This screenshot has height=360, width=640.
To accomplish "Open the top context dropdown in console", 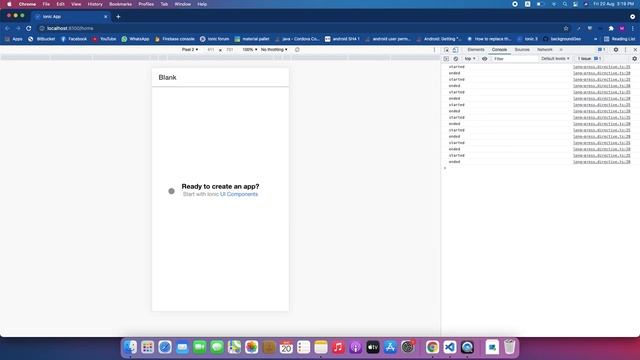I will (470, 59).
